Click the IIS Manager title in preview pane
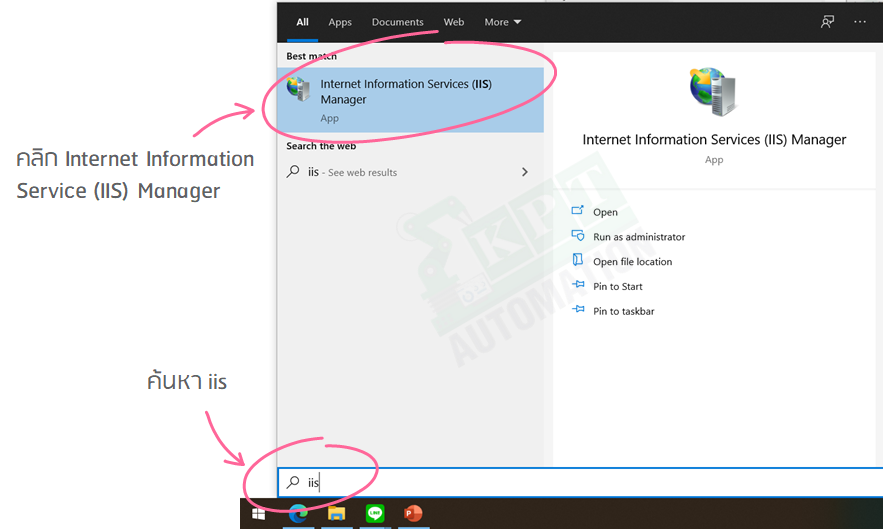883x529 pixels. (714, 140)
